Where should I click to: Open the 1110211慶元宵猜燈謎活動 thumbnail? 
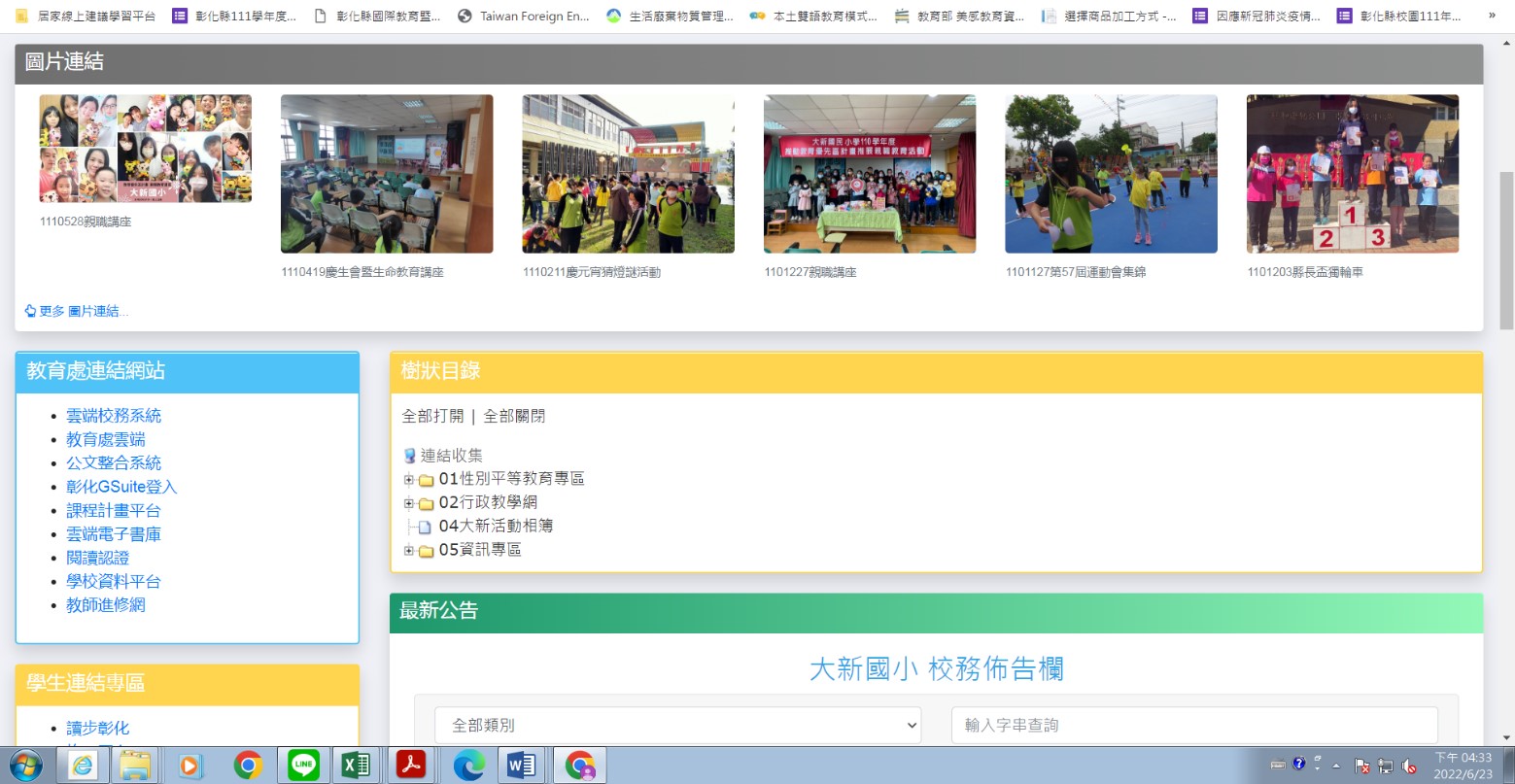click(629, 174)
